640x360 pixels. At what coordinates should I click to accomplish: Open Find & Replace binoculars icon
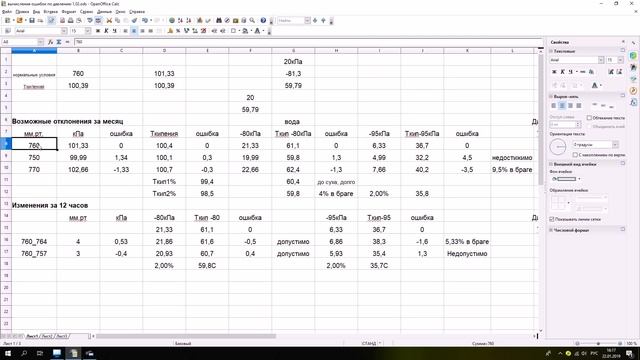pyautogui.click(x=219, y=20)
